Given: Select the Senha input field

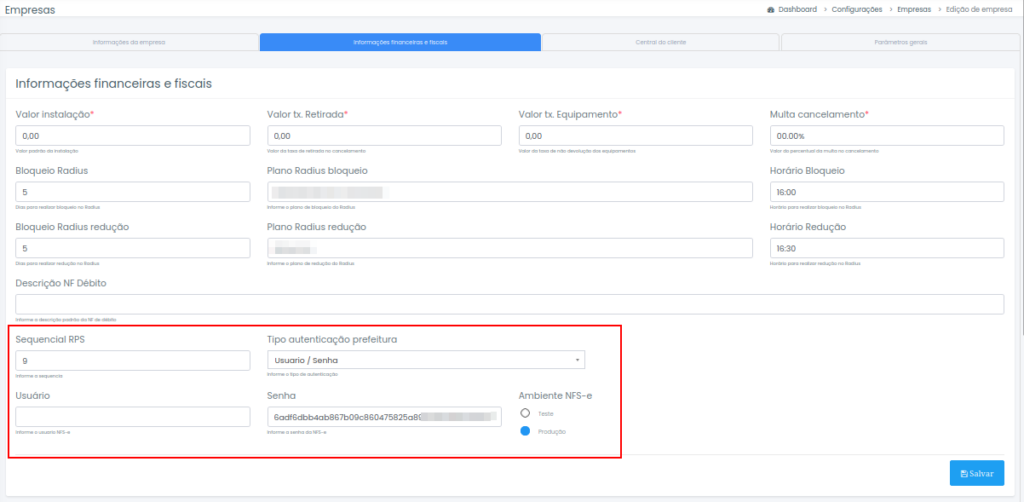Looking at the screenshot, I should tap(384, 416).
